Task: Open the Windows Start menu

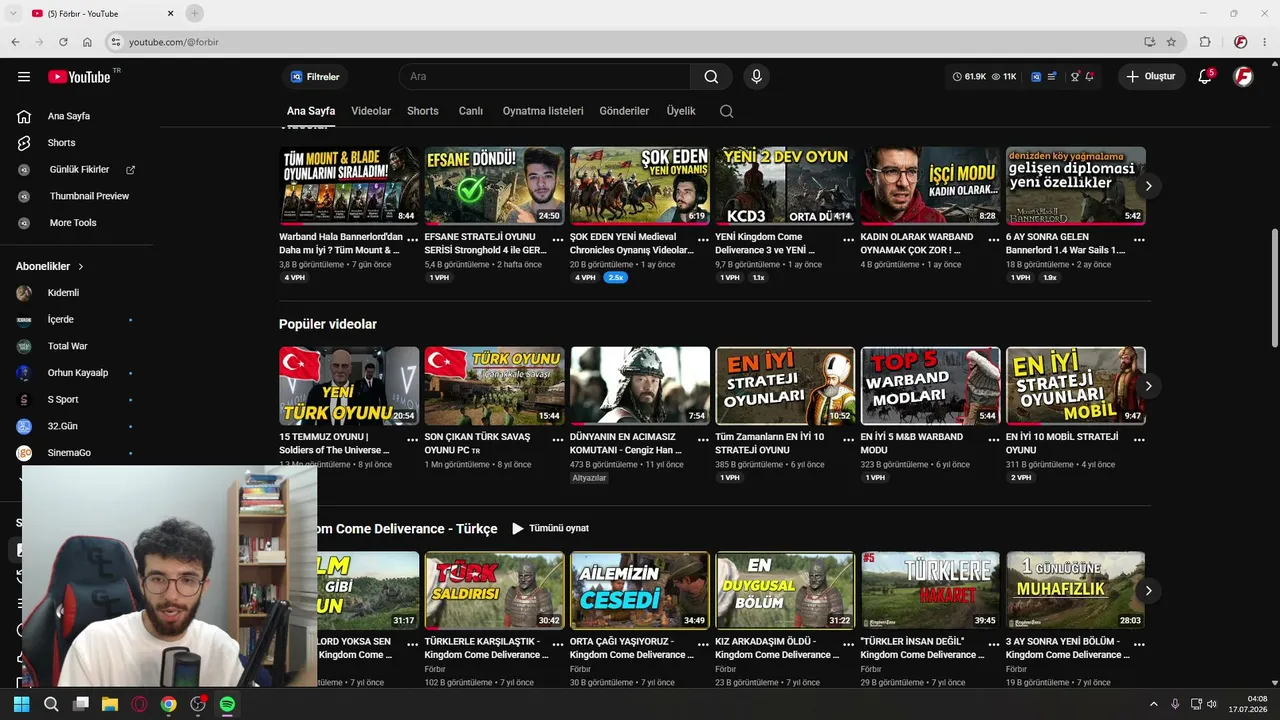Action: pyautogui.click(x=22, y=704)
